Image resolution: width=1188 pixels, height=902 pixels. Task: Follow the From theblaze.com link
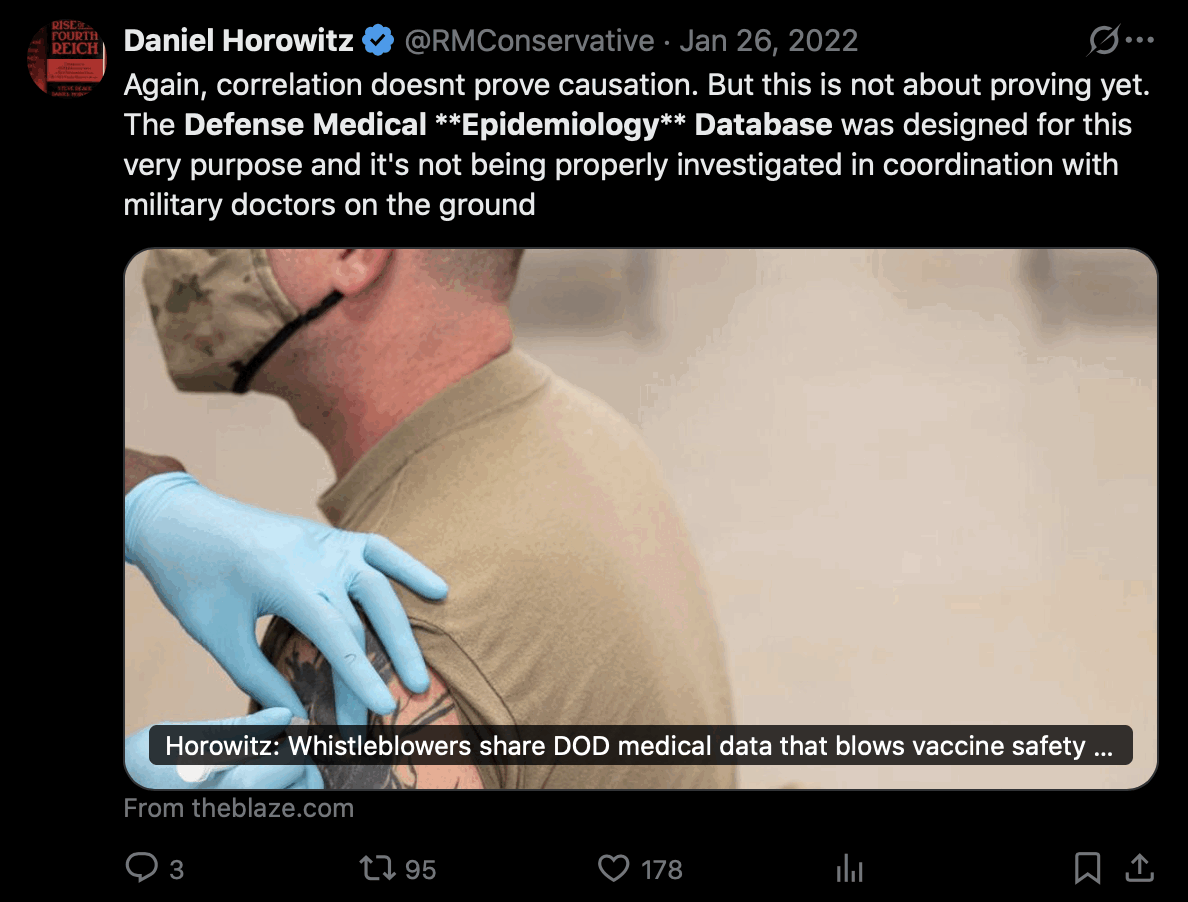pos(239,808)
